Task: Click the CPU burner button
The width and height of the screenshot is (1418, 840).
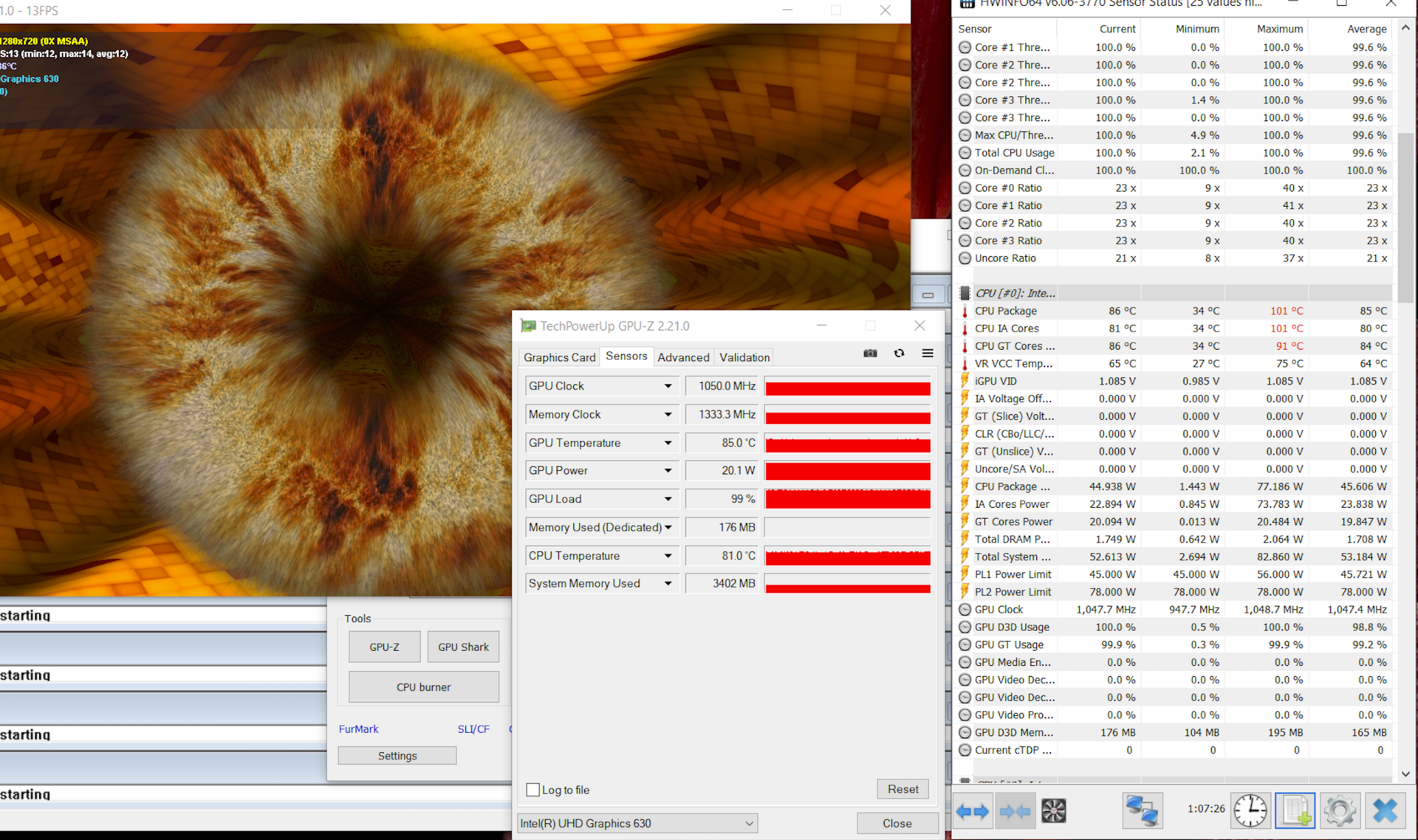Action: coord(423,687)
